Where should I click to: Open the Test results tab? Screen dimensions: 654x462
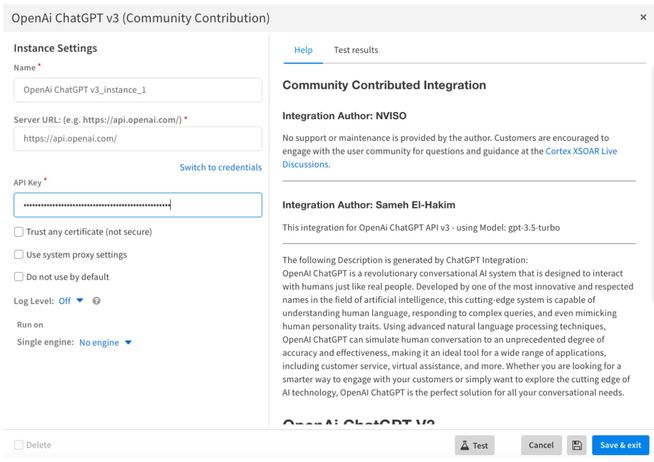(356, 50)
